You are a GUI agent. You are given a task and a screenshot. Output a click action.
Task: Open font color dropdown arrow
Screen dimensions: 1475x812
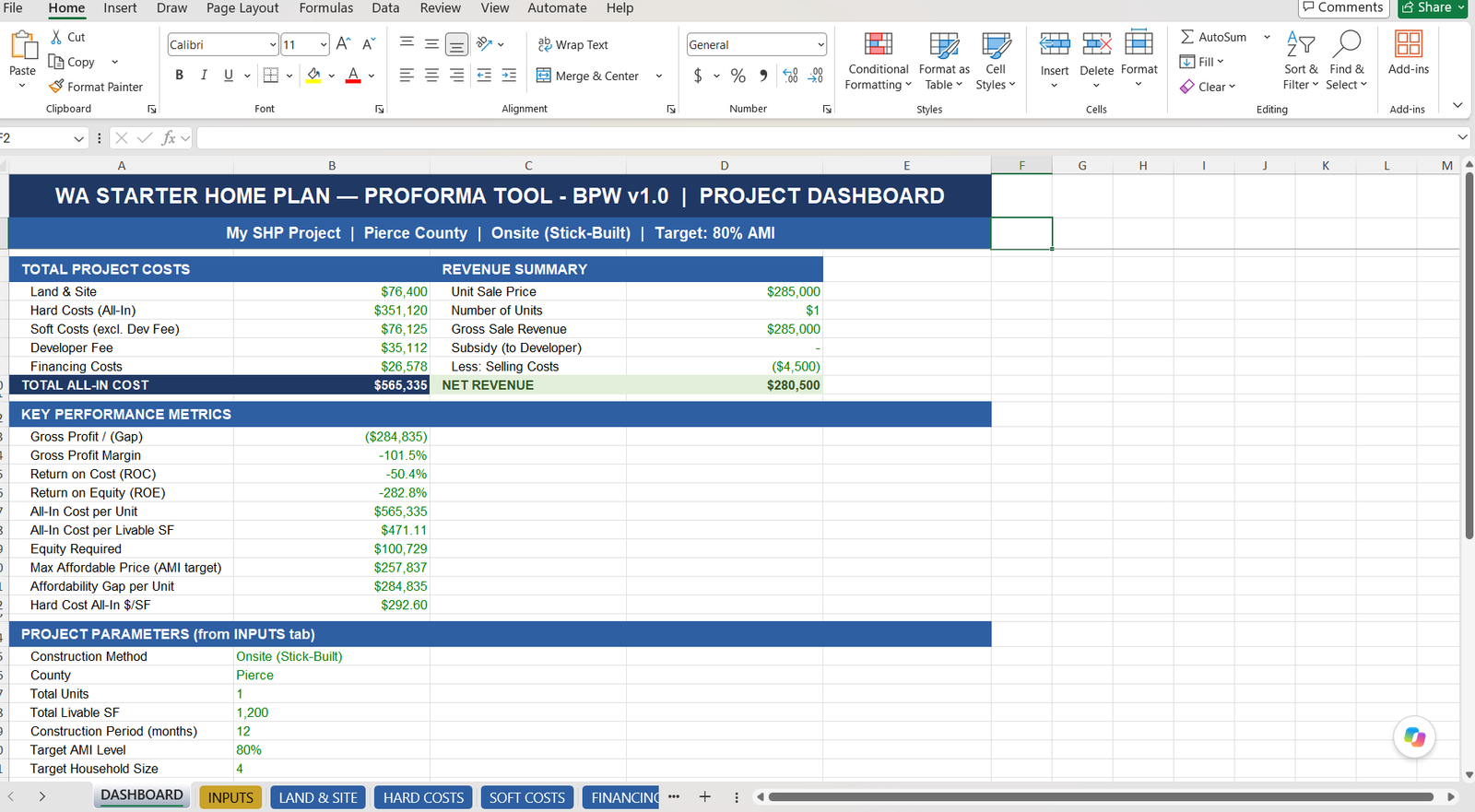(x=372, y=76)
